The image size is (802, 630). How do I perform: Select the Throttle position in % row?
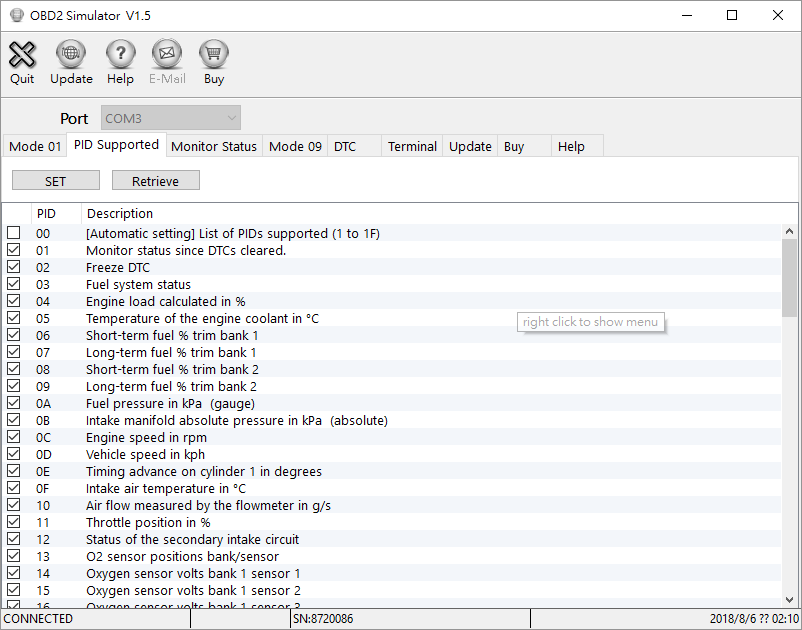click(148, 522)
